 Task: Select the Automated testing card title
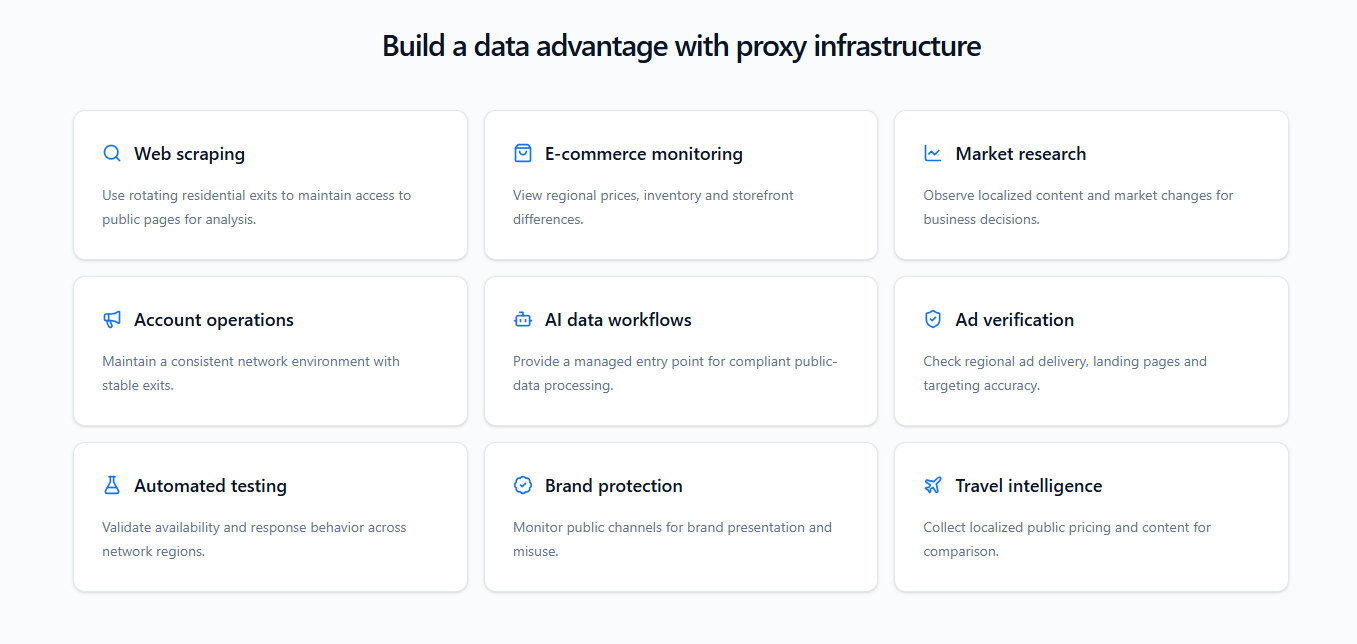210,486
